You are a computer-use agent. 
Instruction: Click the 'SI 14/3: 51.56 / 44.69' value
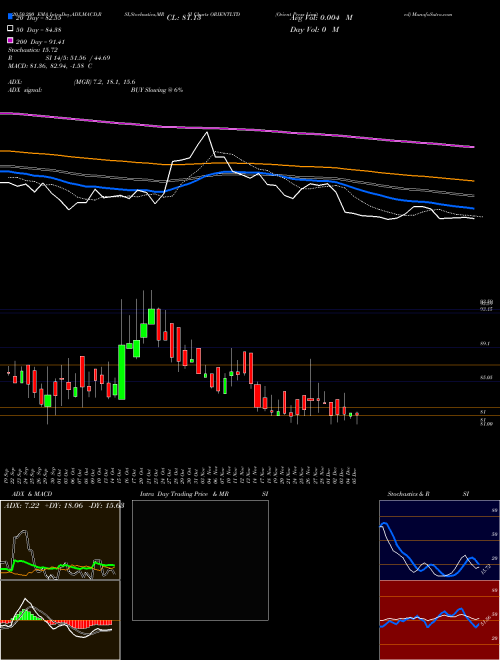pos(78,58)
